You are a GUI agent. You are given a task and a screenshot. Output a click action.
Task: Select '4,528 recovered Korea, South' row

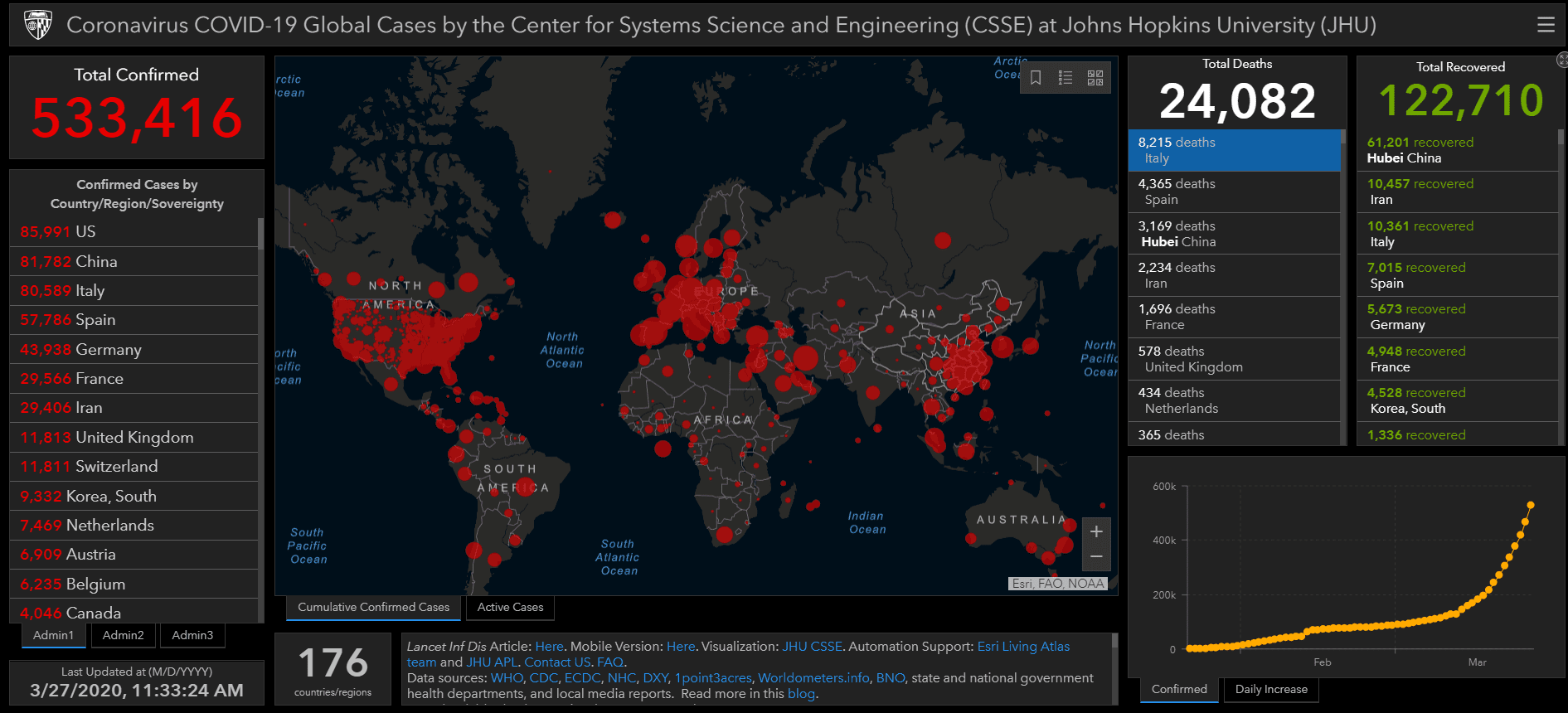click(1458, 401)
